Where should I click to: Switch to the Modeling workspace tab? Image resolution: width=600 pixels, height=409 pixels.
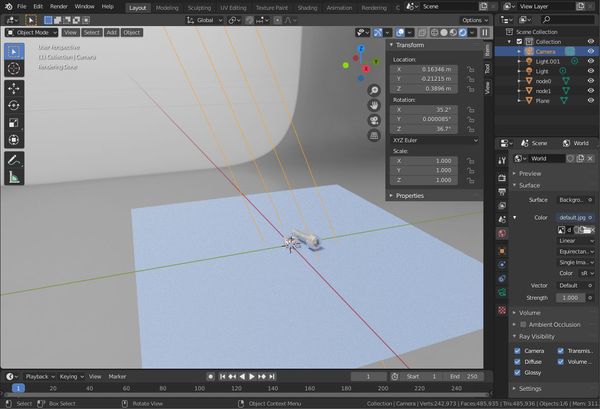coord(167,8)
